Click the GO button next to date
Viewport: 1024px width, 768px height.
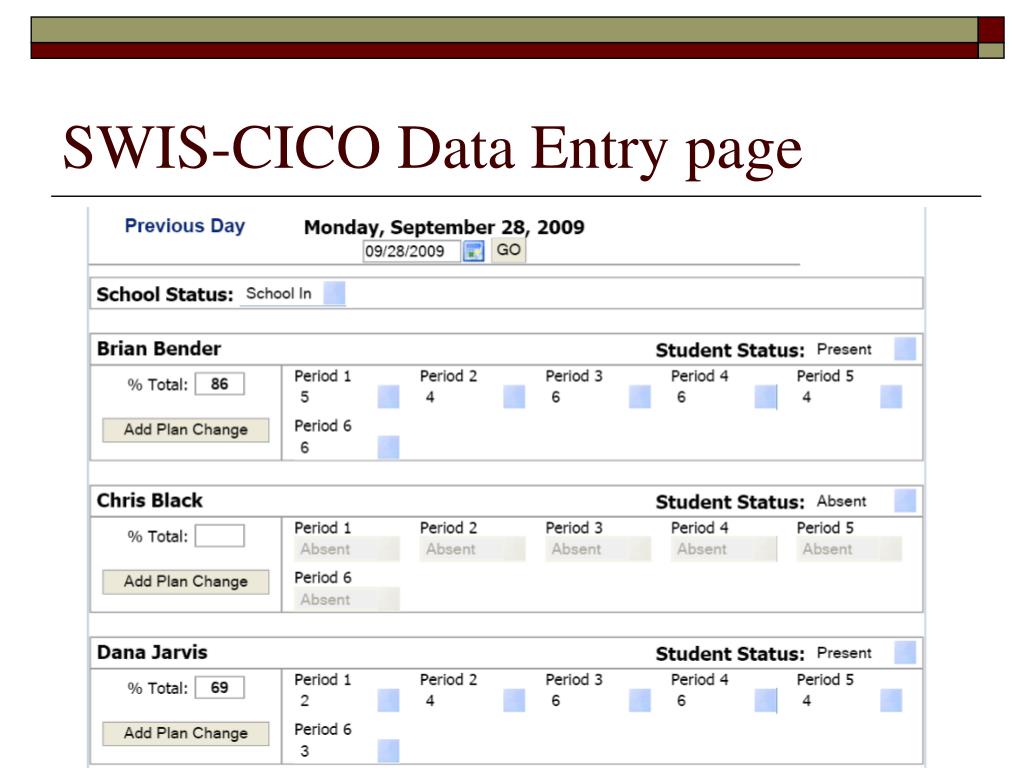point(508,250)
